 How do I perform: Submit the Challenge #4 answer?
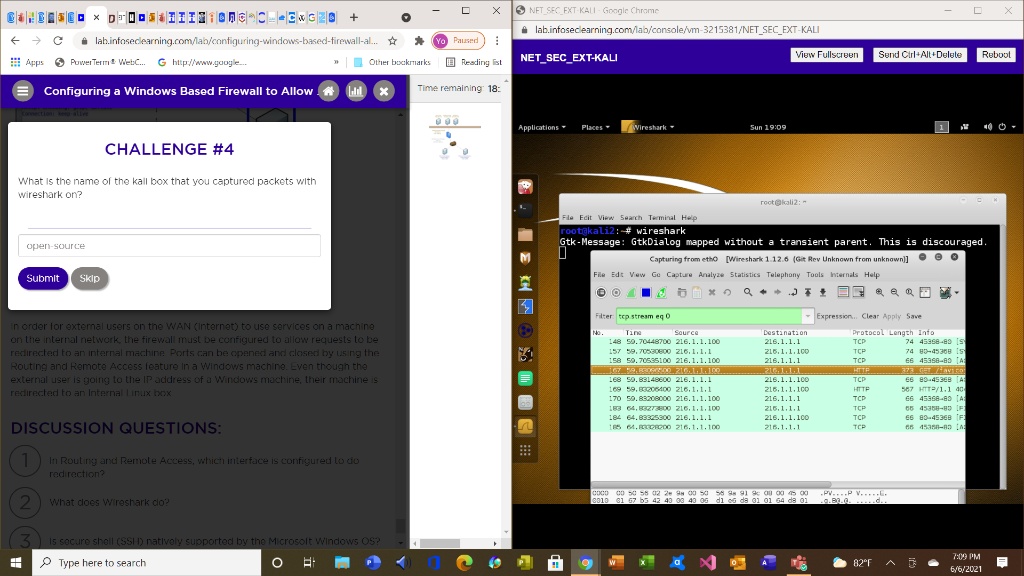[x=42, y=278]
